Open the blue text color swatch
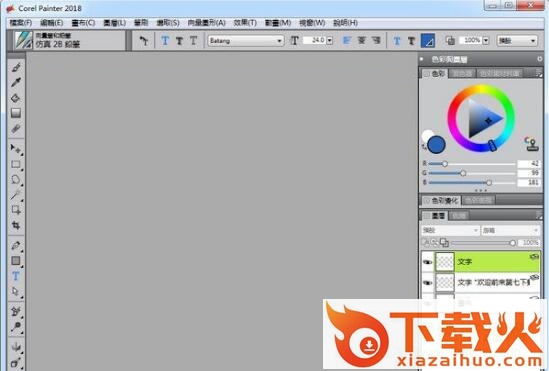549x371 pixels. [x=428, y=41]
